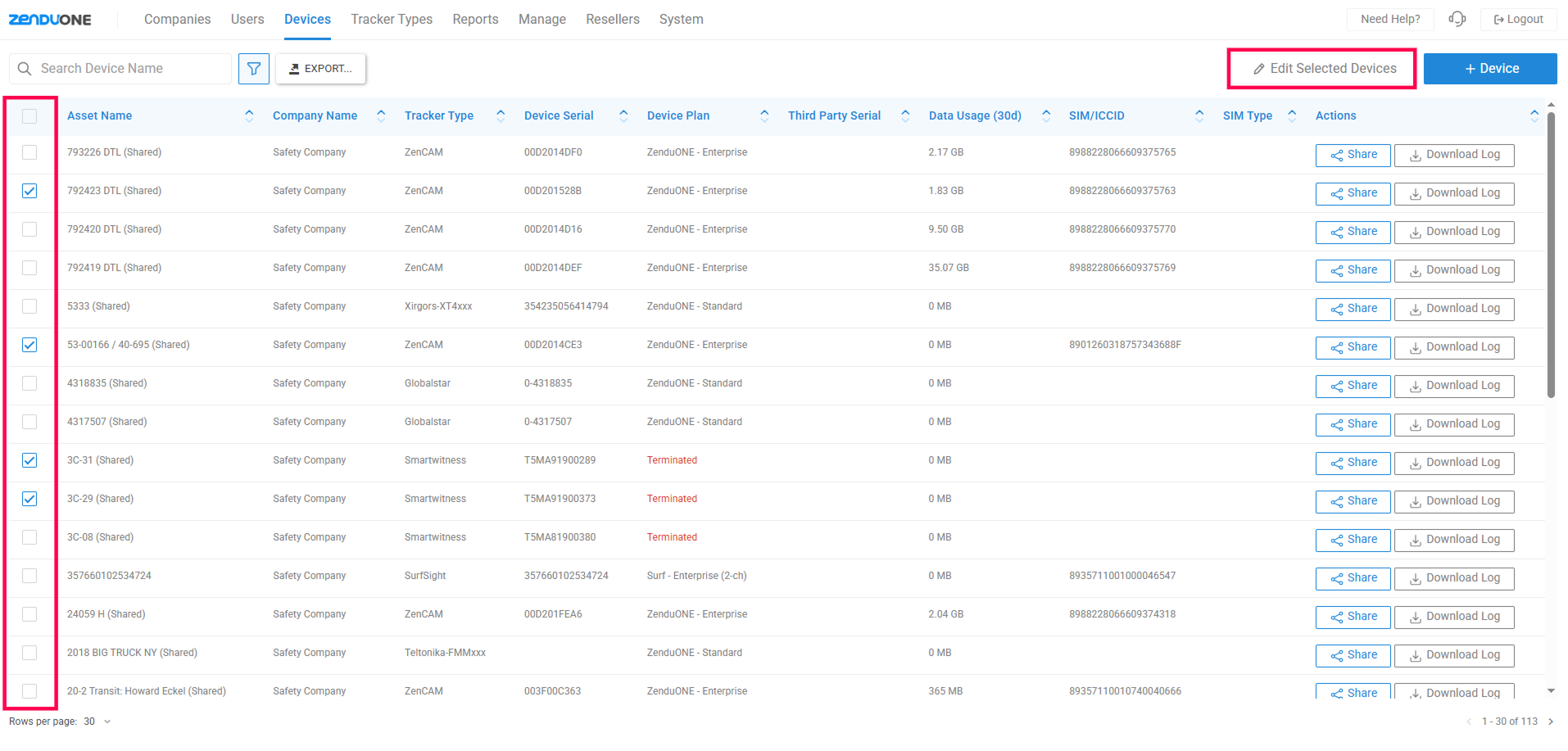This screenshot has width=1568, height=751.
Task: Share the 5333 device
Action: click(x=1353, y=309)
